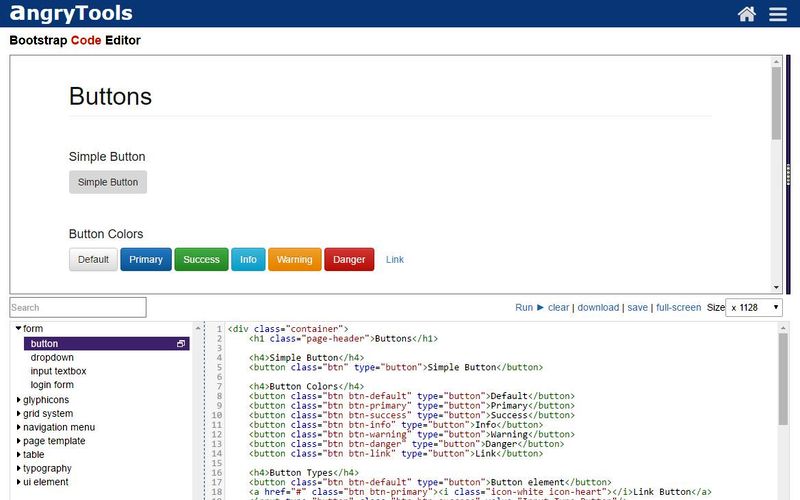This screenshot has width=800, height=500.
Task: Select the login form item
Action: click(x=52, y=385)
